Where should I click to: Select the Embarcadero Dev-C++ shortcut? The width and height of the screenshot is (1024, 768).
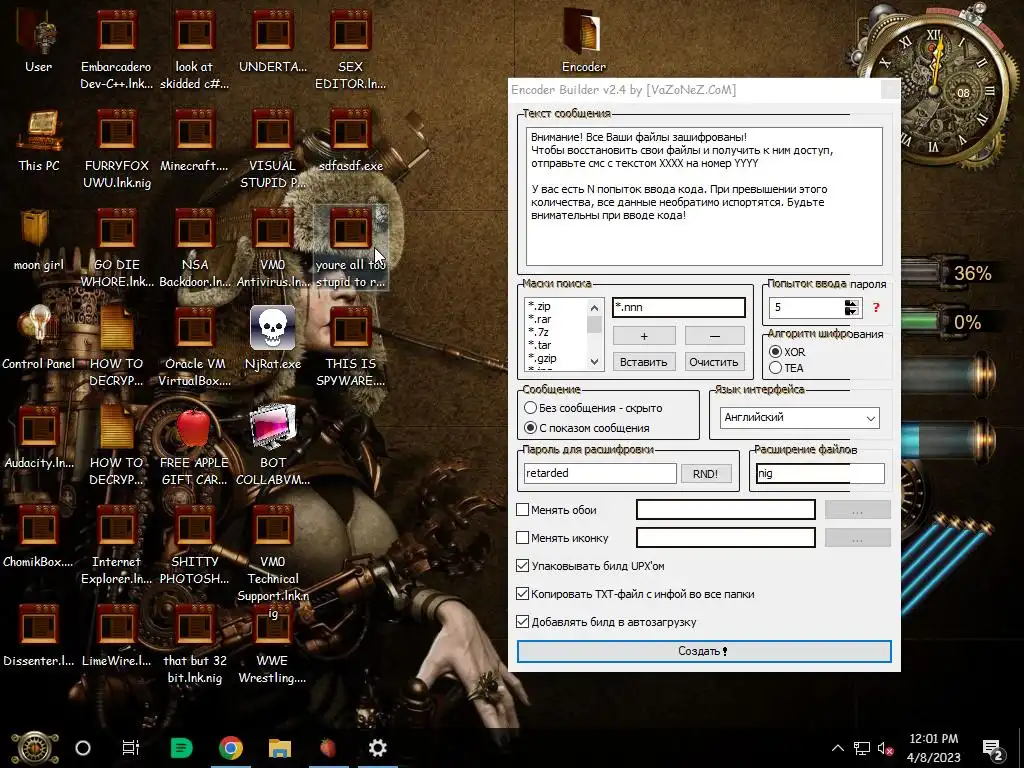116,31
